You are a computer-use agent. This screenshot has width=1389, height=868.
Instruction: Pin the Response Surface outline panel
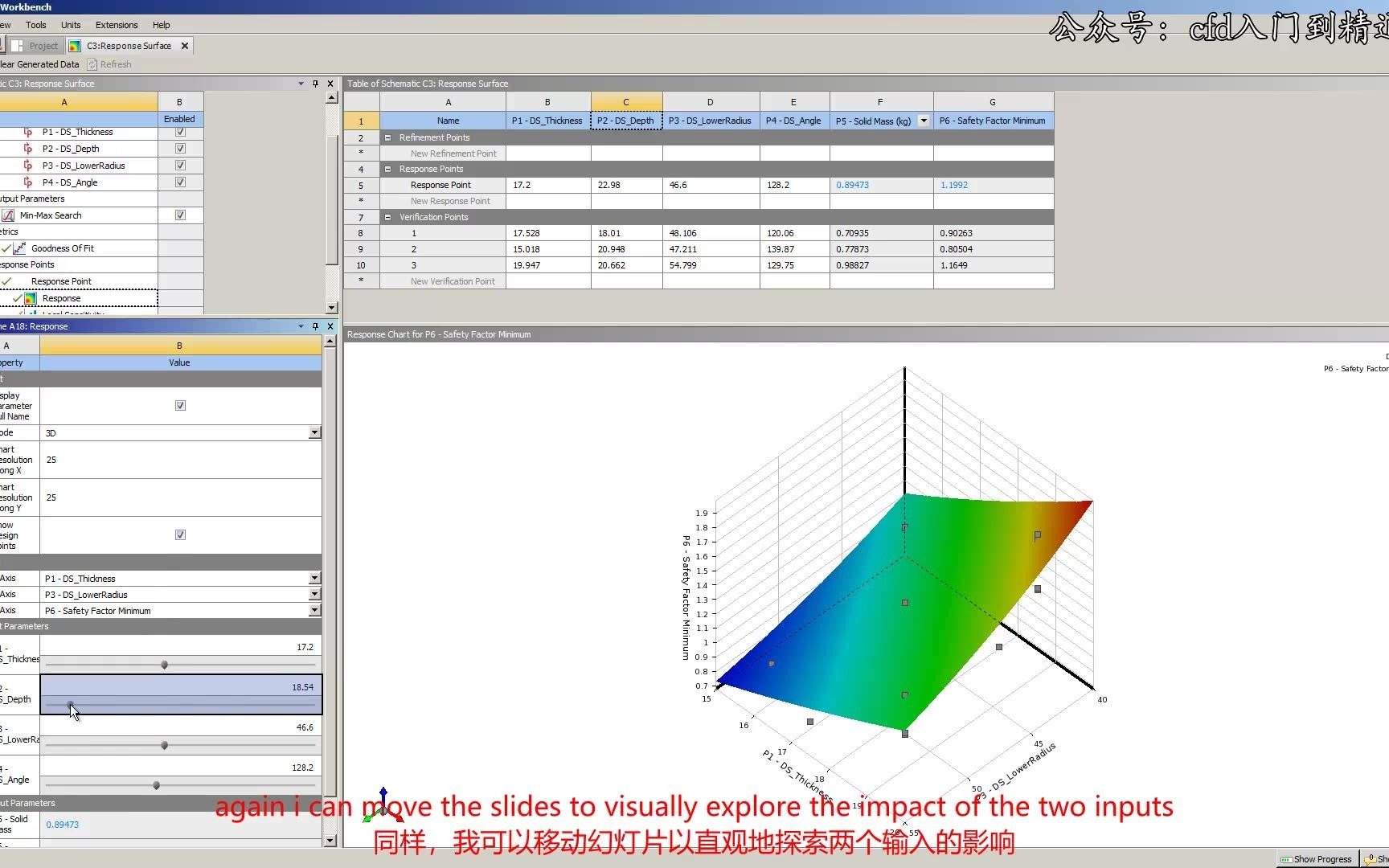315,83
